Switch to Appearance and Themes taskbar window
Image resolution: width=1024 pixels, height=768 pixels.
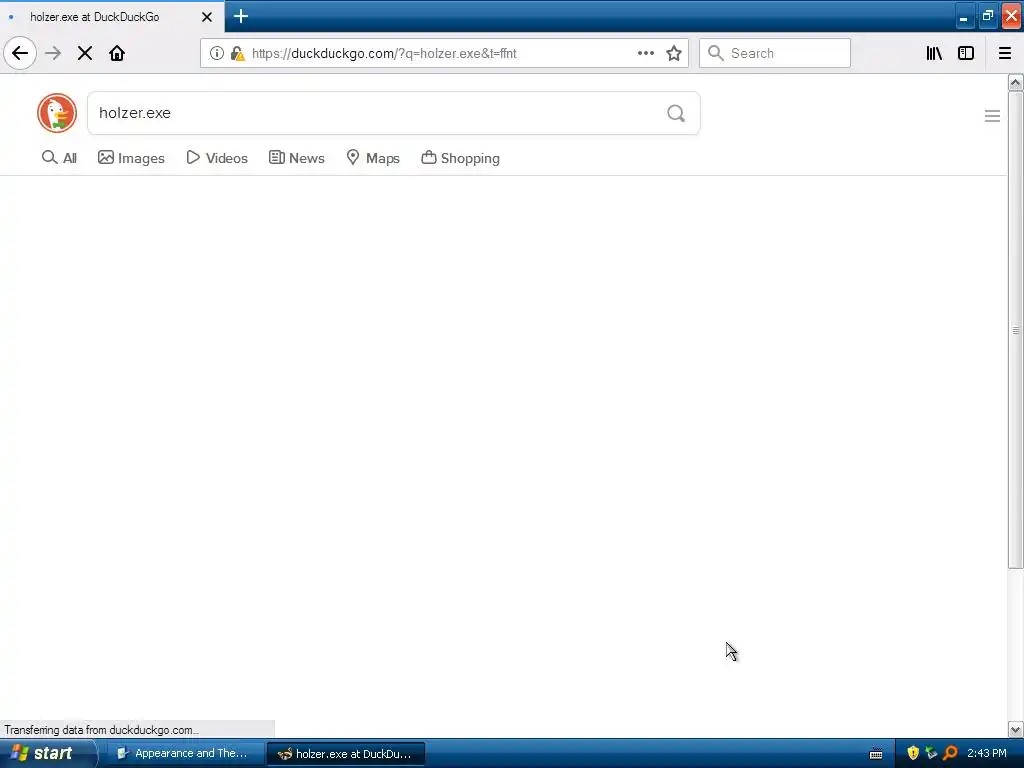pos(185,754)
